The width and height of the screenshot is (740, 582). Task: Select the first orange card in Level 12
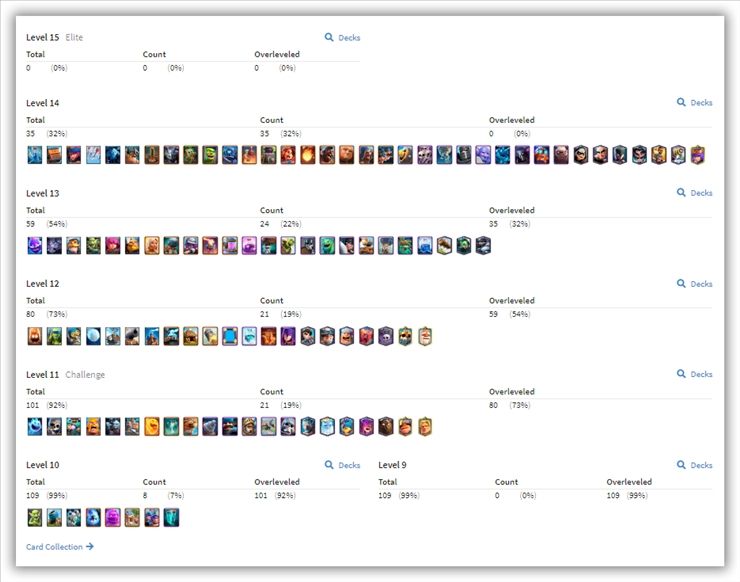click(34, 336)
